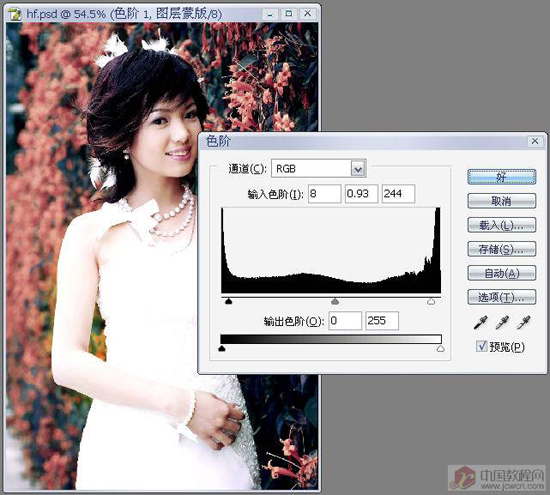Click the 存储(S) save button
Viewport: 550px width, 495px height.
(x=502, y=249)
